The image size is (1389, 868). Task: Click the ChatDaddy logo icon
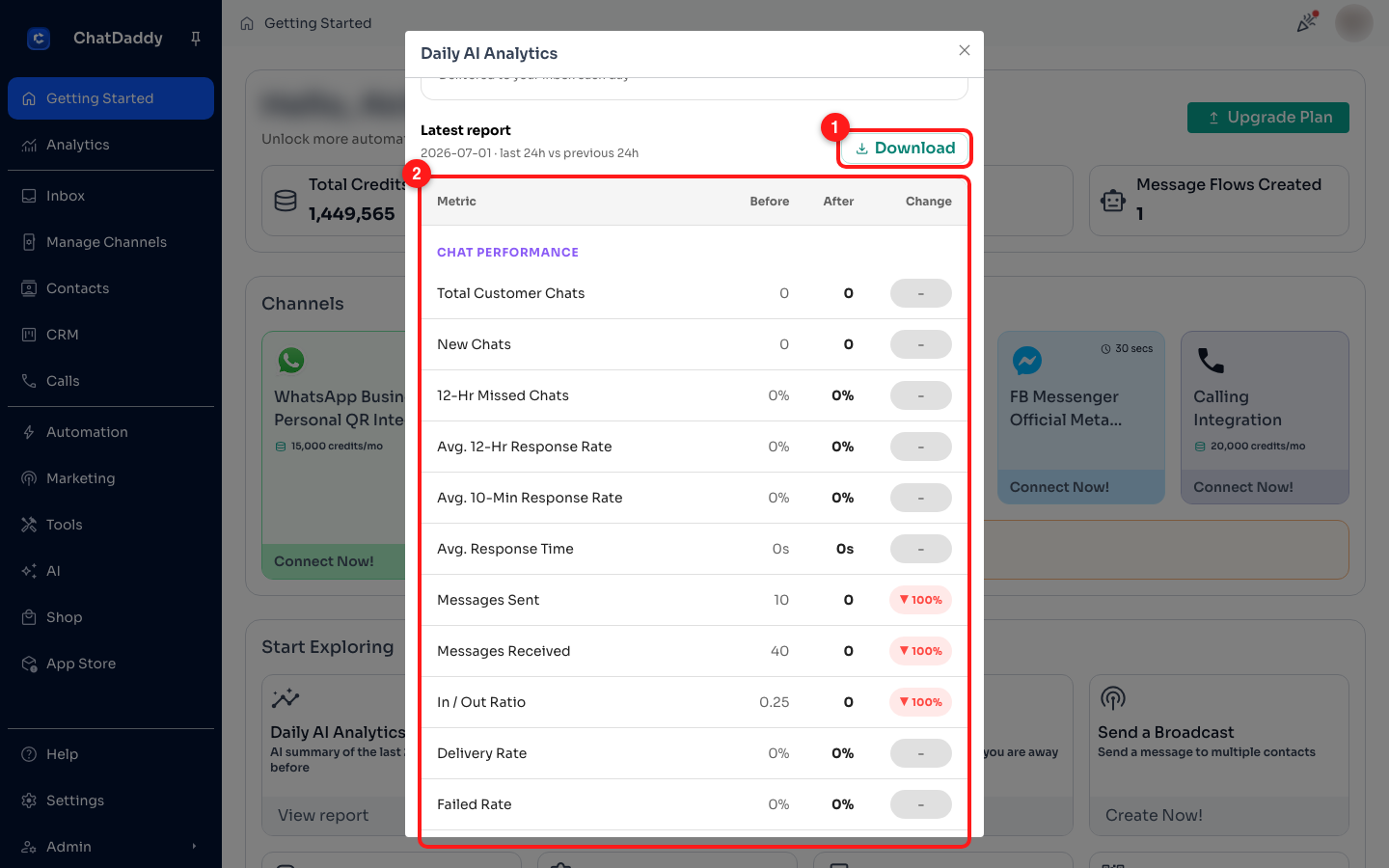click(39, 39)
